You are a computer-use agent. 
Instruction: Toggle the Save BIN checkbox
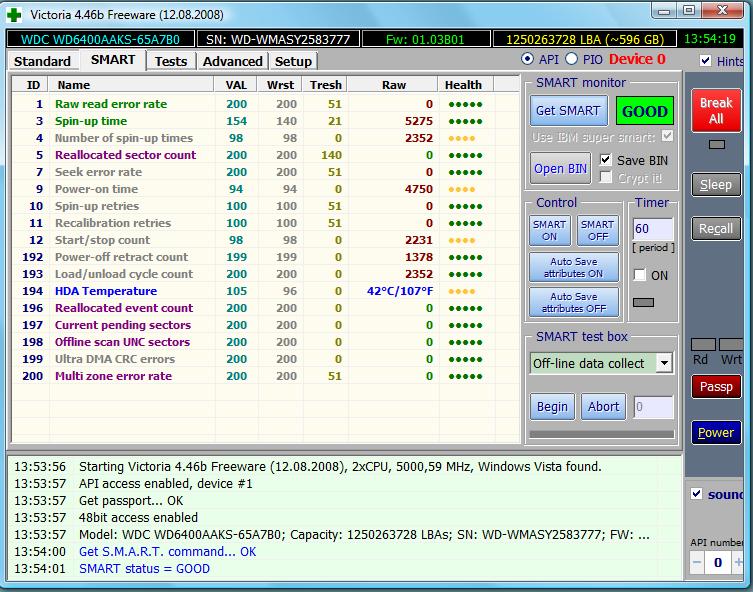click(606, 159)
